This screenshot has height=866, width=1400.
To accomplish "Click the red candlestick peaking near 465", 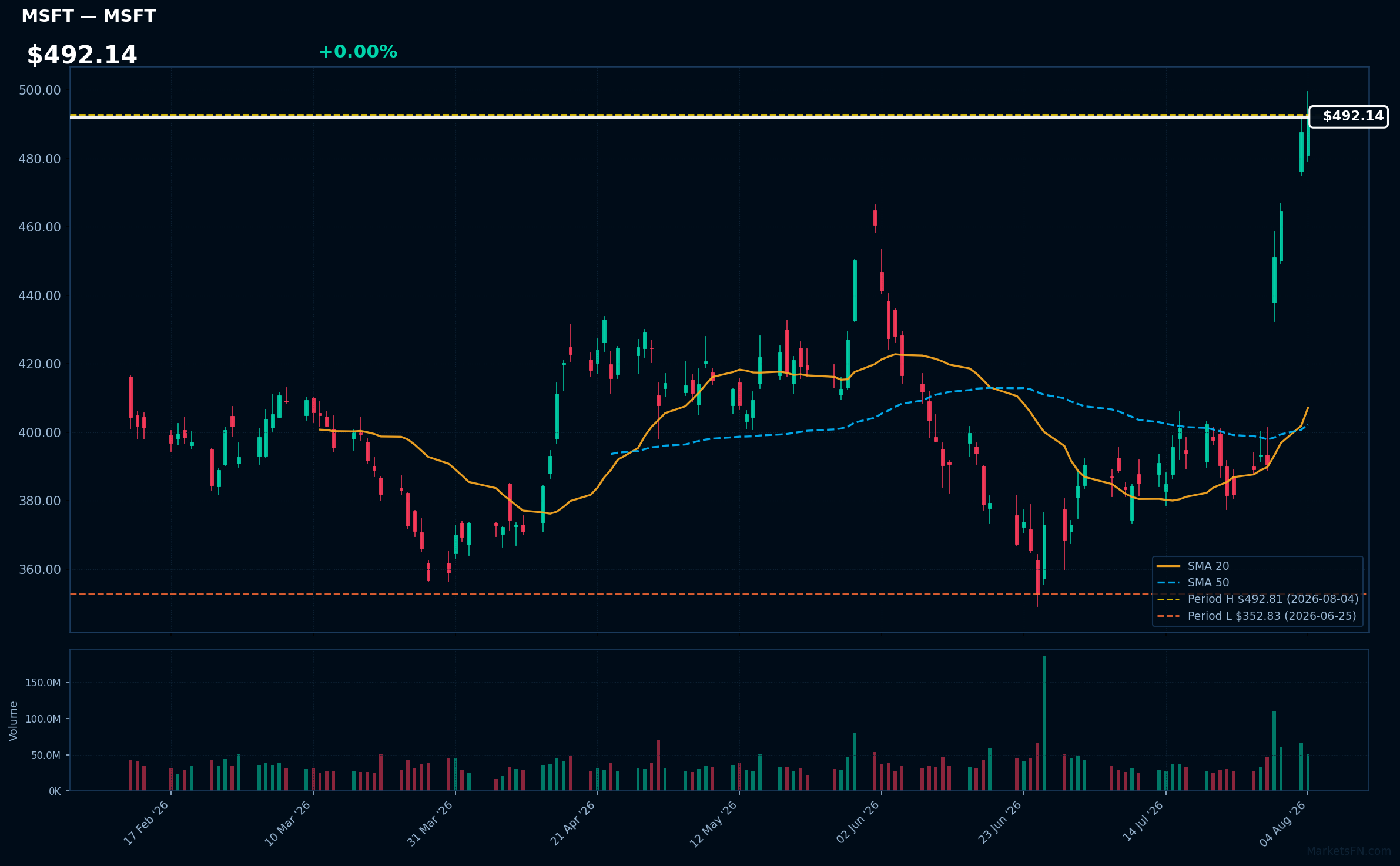I will click(875, 218).
